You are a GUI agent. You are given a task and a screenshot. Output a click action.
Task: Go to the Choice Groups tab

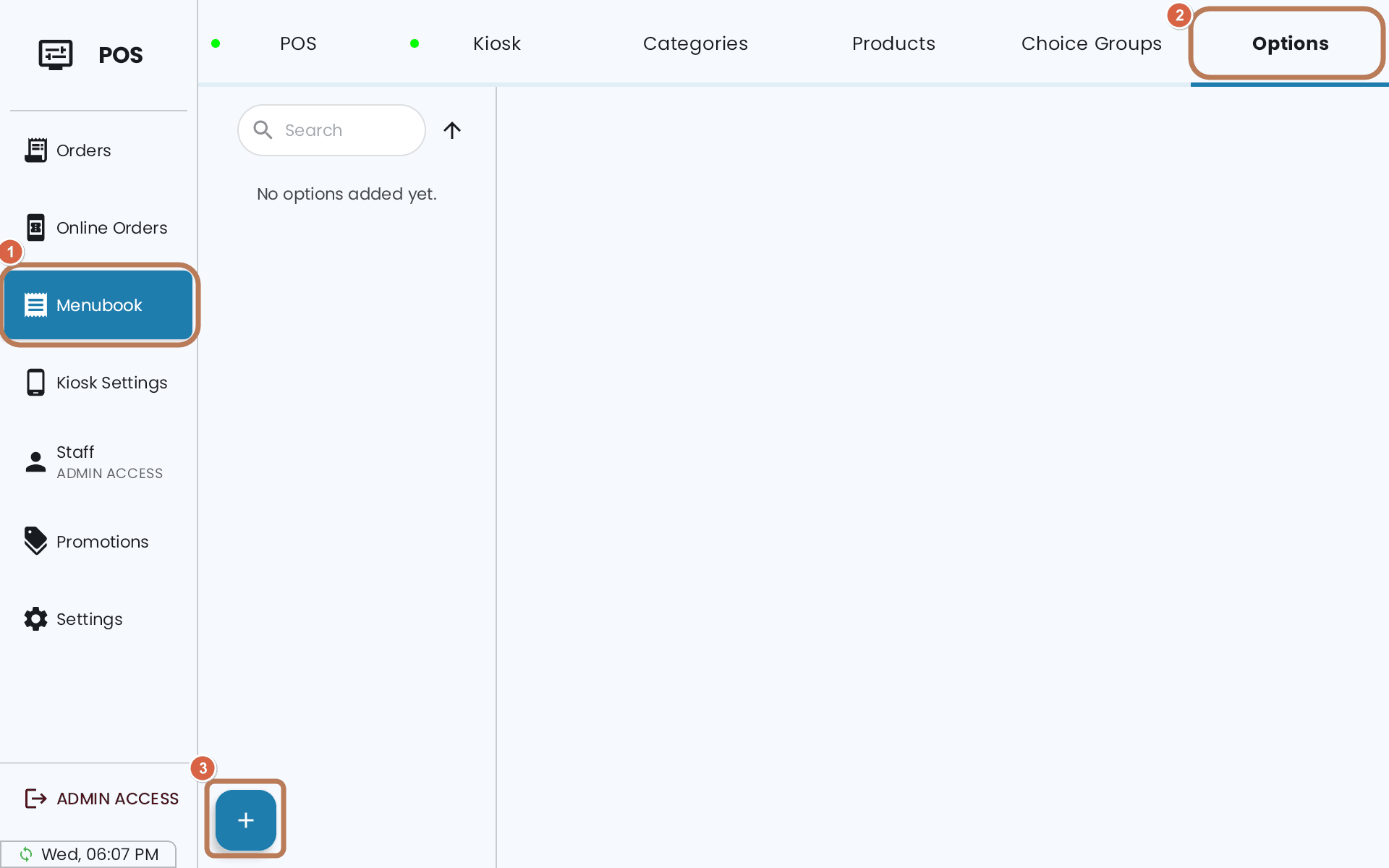click(1092, 43)
